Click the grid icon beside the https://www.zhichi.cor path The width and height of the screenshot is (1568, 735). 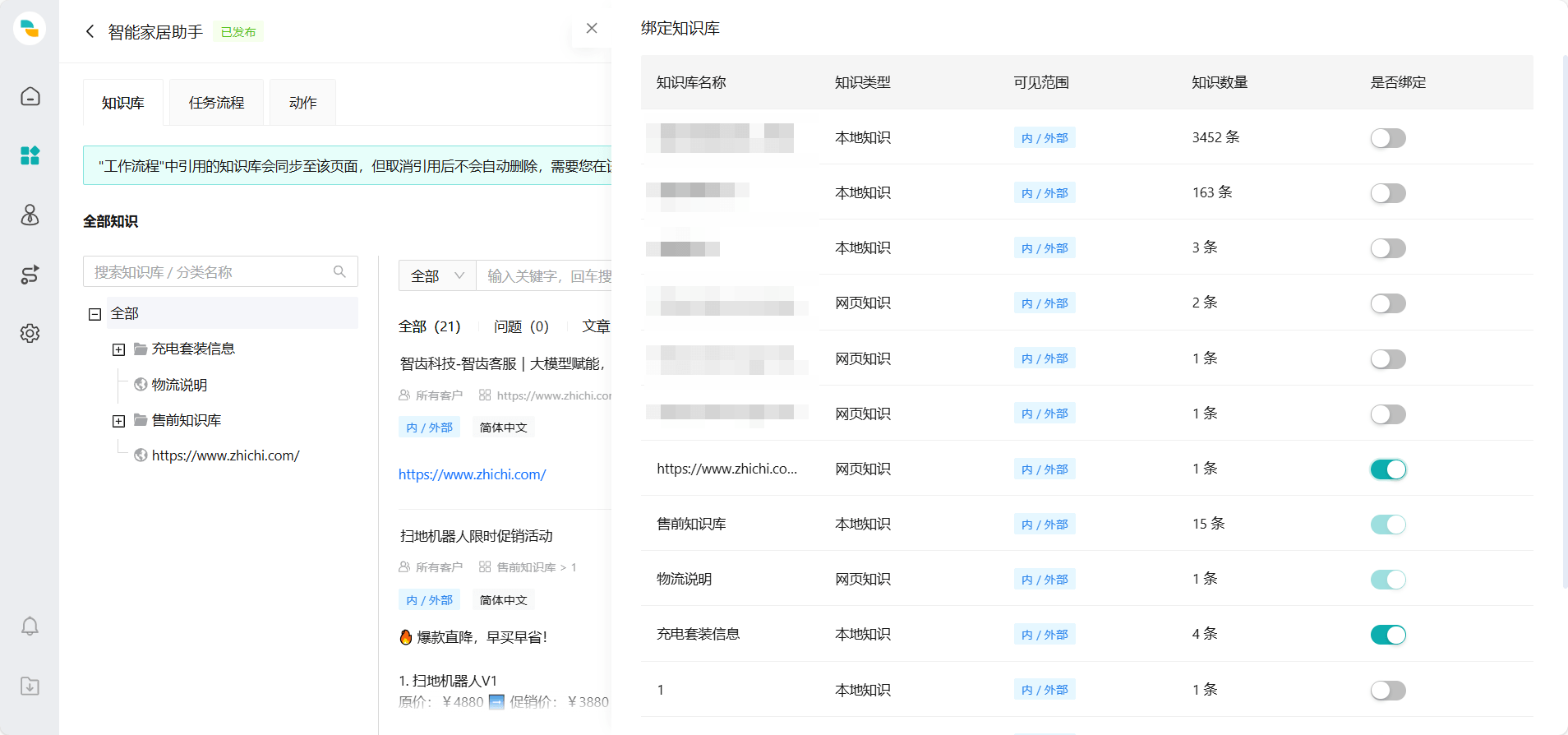coord(485,395)
